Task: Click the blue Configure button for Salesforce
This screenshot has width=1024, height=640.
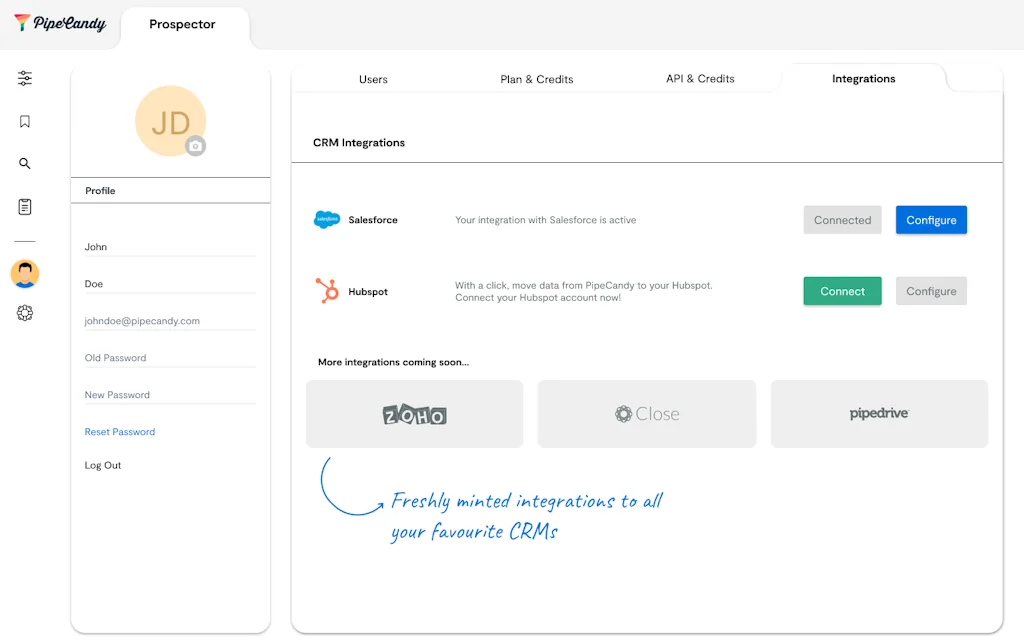Action: click(931, 220)
